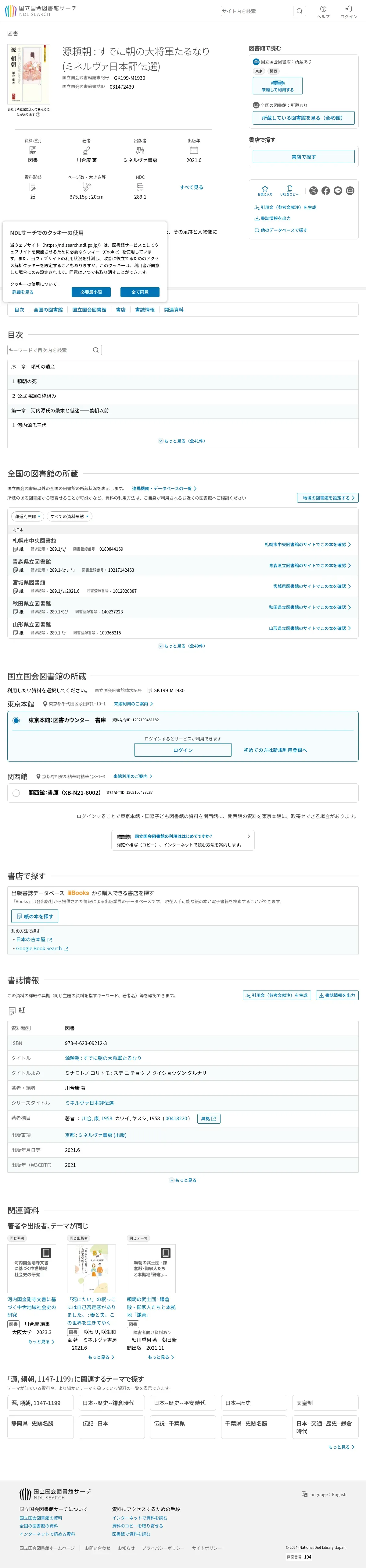Click すべて見る link in summary
Image resolution: width=366 pixels, height=1568 pixels.
tap(192, 188)
